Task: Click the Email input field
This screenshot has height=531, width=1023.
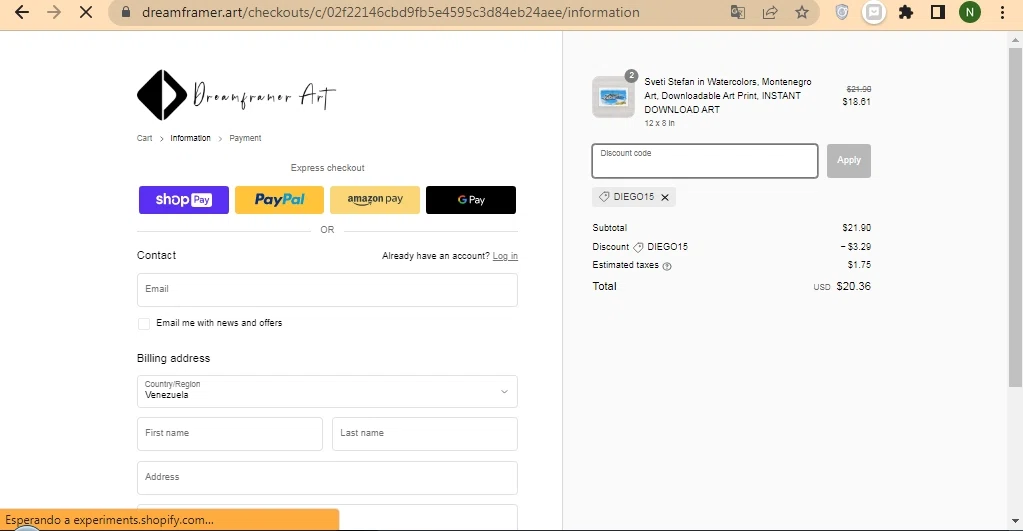Action: coord(328,290)
